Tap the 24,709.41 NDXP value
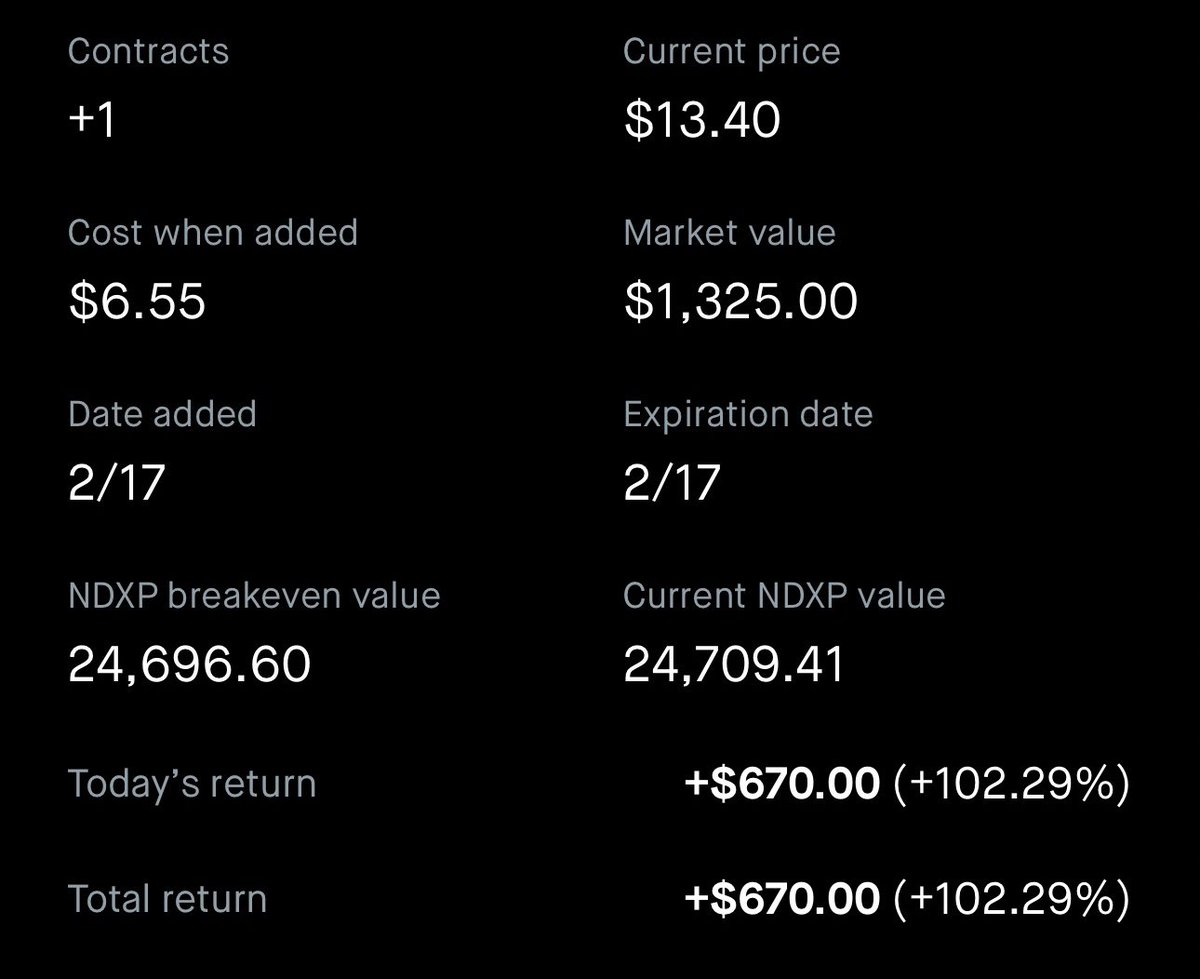Image resolution: width=1200 pixels, height=979 pixels. coord(734,665)
